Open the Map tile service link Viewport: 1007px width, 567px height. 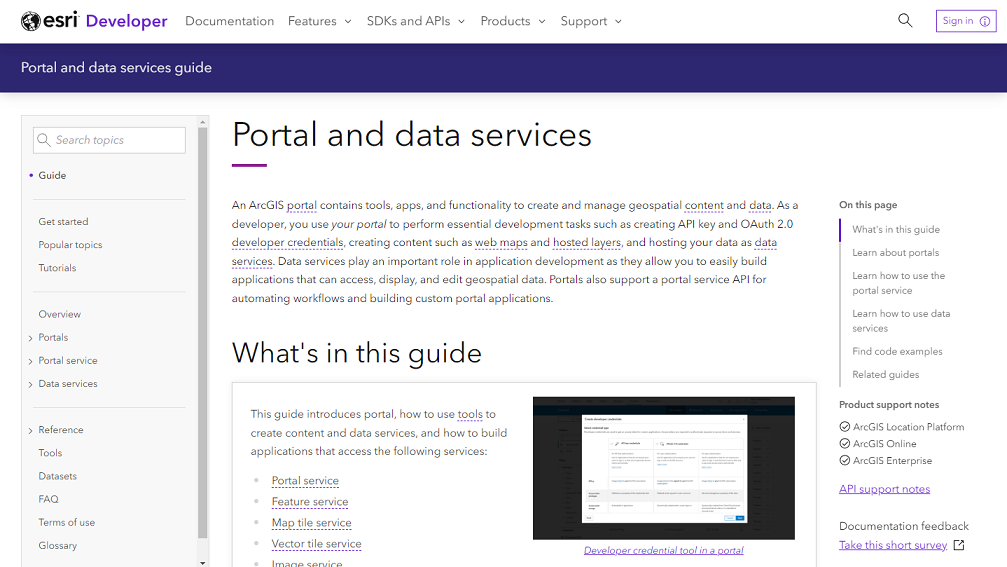[311, 523]
